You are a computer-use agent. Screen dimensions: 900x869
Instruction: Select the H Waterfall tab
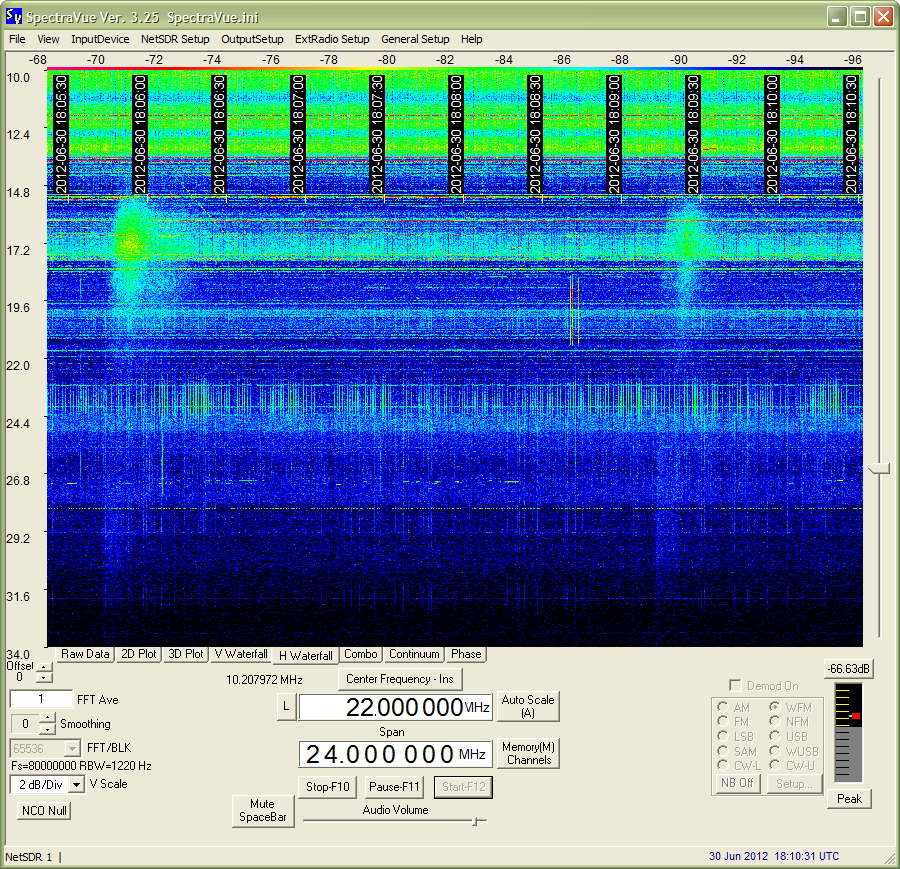pyautogui.click(x=305, y=655)
